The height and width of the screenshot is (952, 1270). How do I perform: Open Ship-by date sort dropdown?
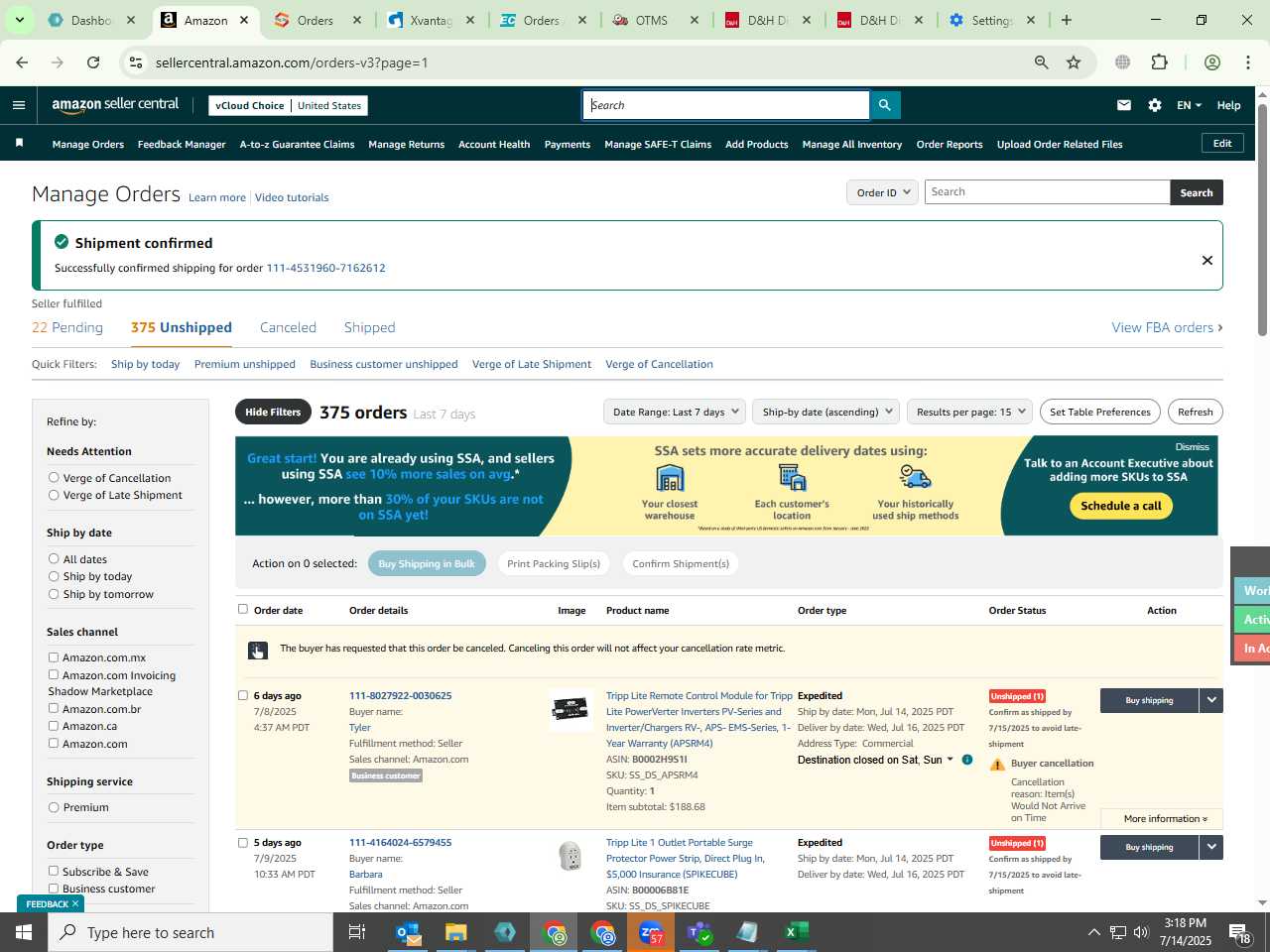(x=826, y=412)
